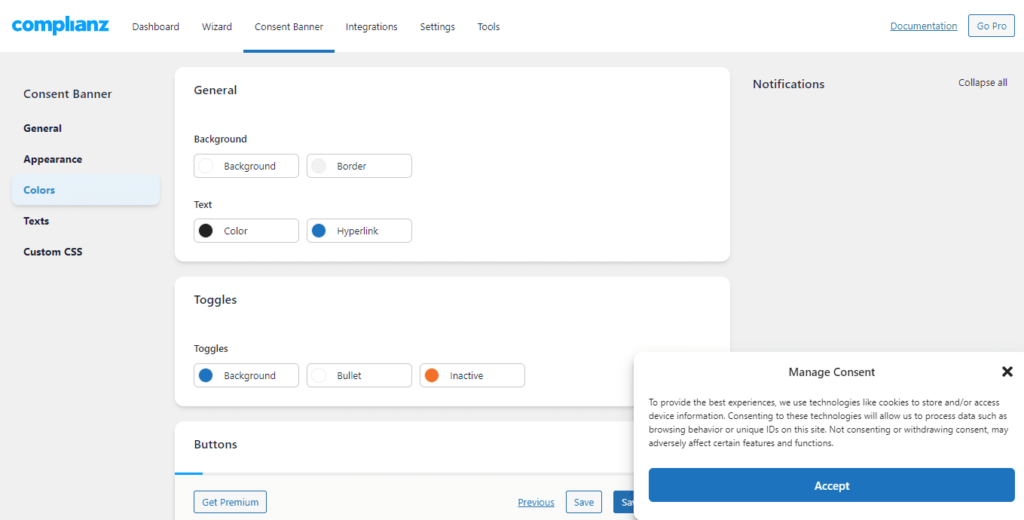
Task: Open the Border color picker
Action: (359, 166)
